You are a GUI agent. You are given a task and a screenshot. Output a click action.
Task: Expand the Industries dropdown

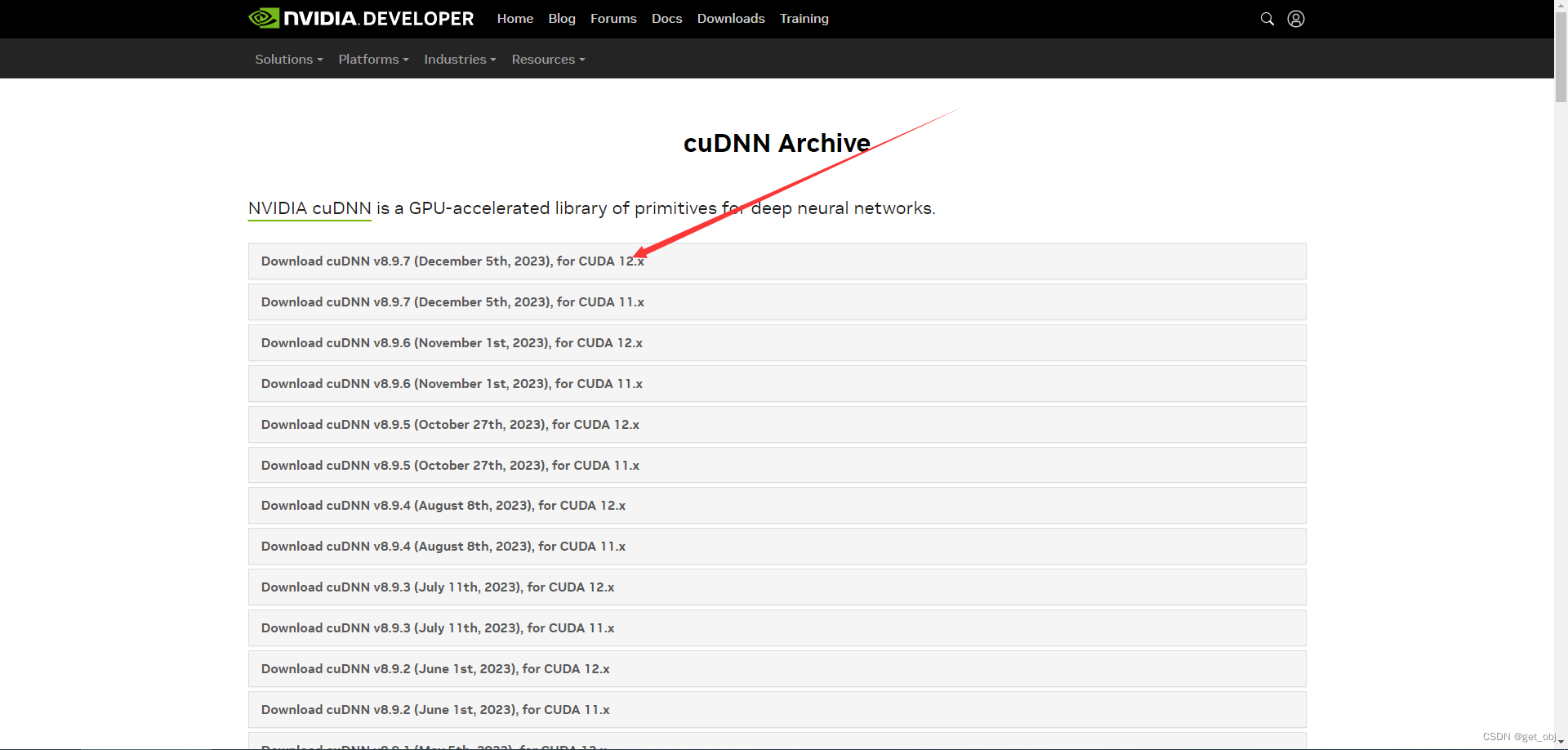(x=460, y=59)
